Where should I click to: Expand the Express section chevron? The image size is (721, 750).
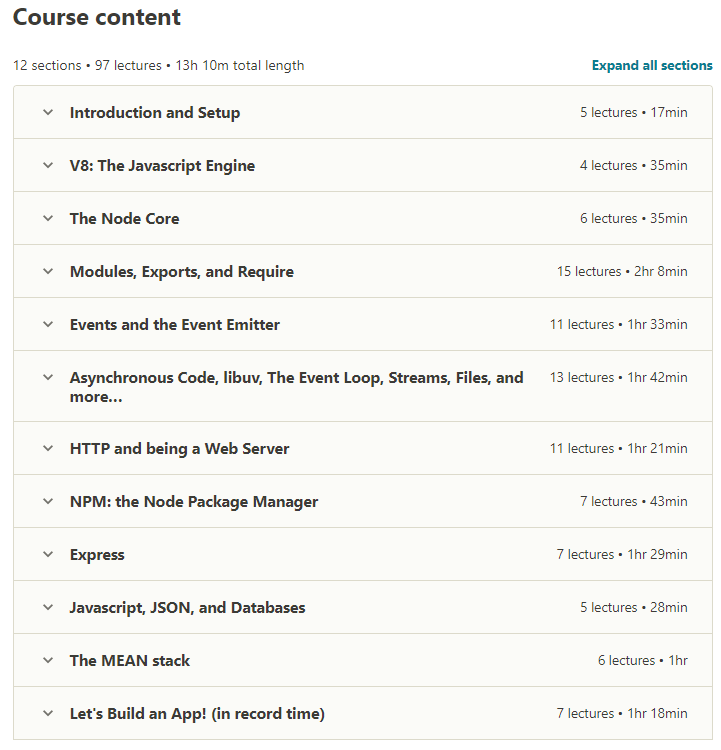click(48, 554)
